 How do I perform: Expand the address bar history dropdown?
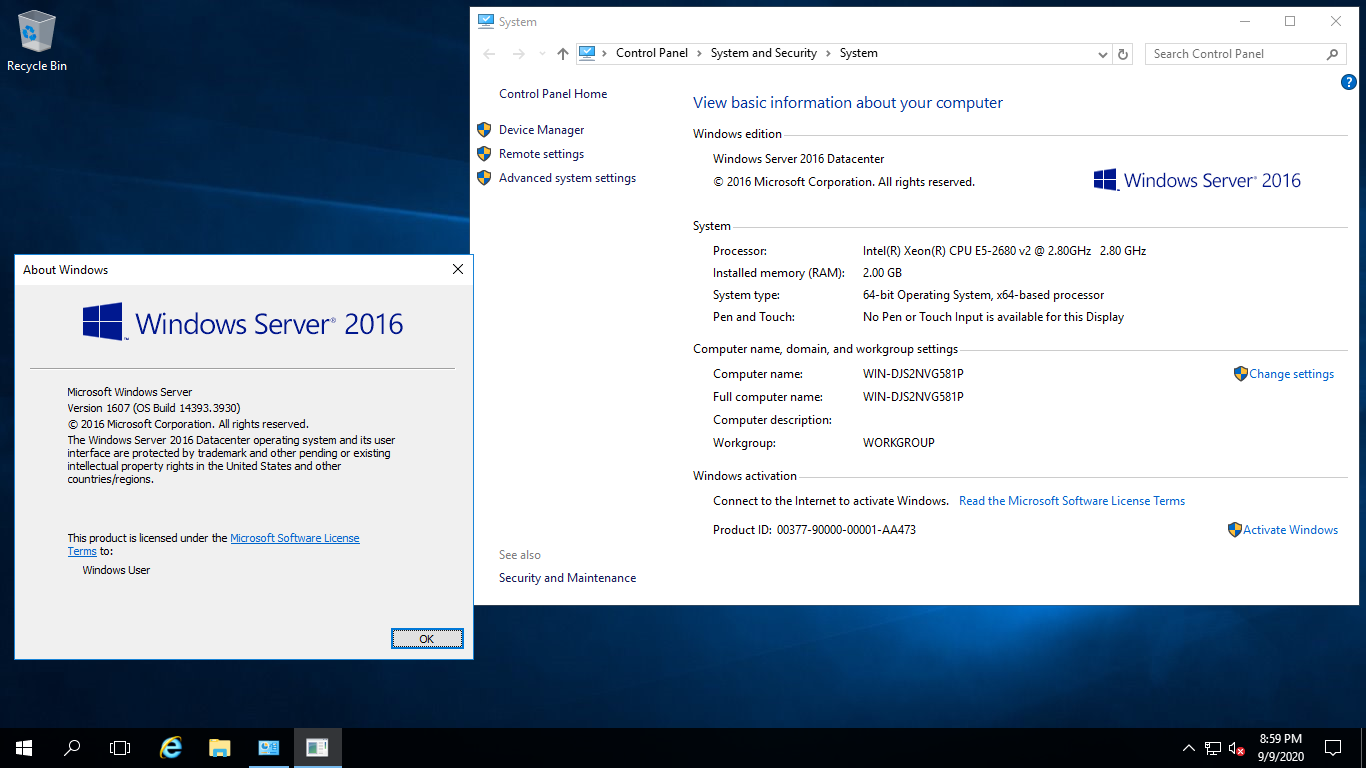1103,54
